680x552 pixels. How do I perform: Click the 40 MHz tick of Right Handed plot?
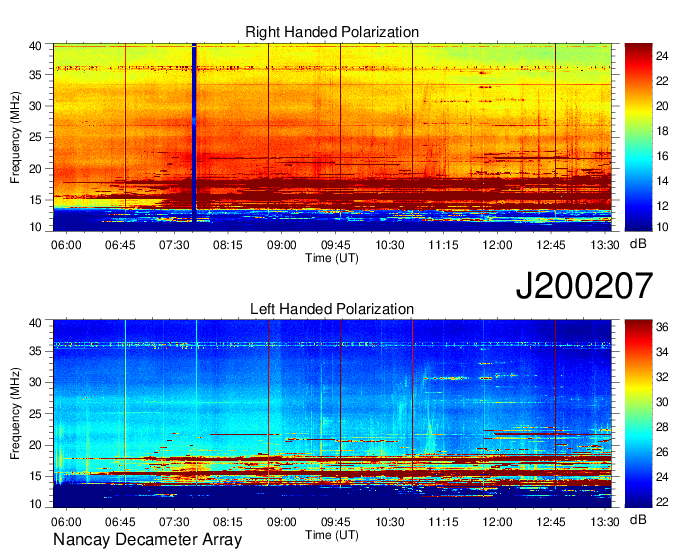click(35, 46)
